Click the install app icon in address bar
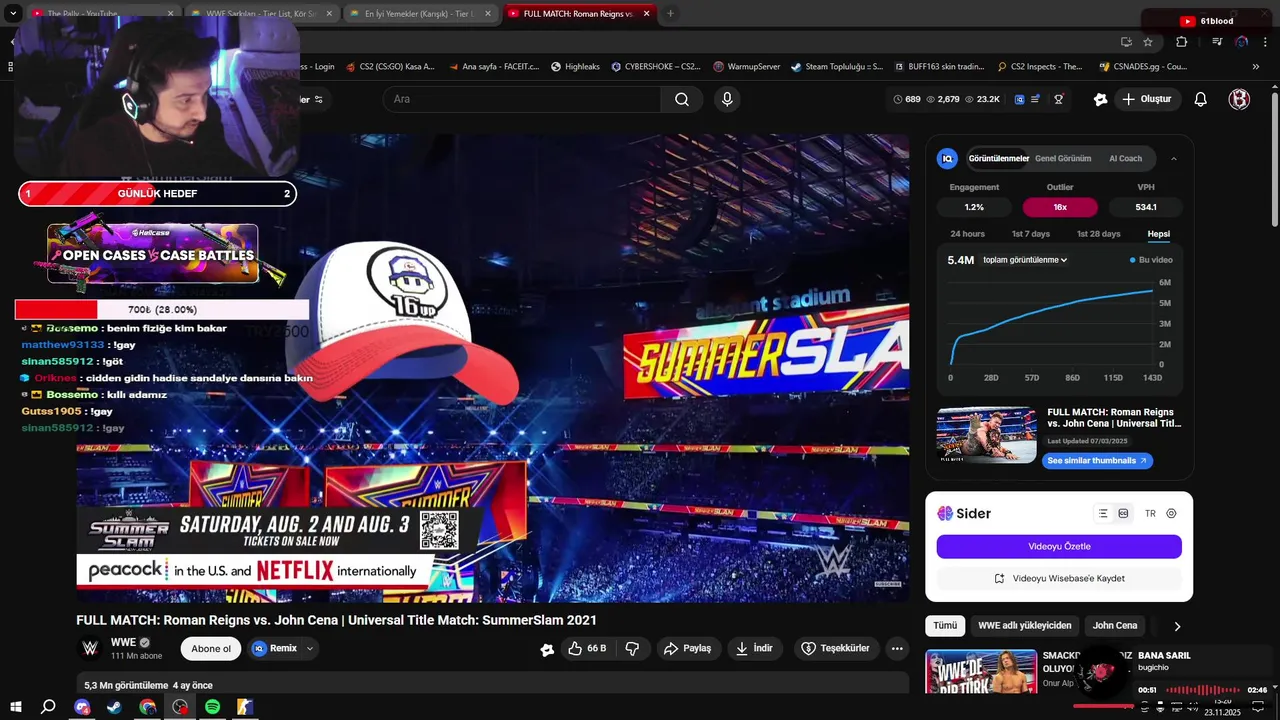Image resolution: width=1280 pixels, height=720 pixels. click(x=1126, y=42)
